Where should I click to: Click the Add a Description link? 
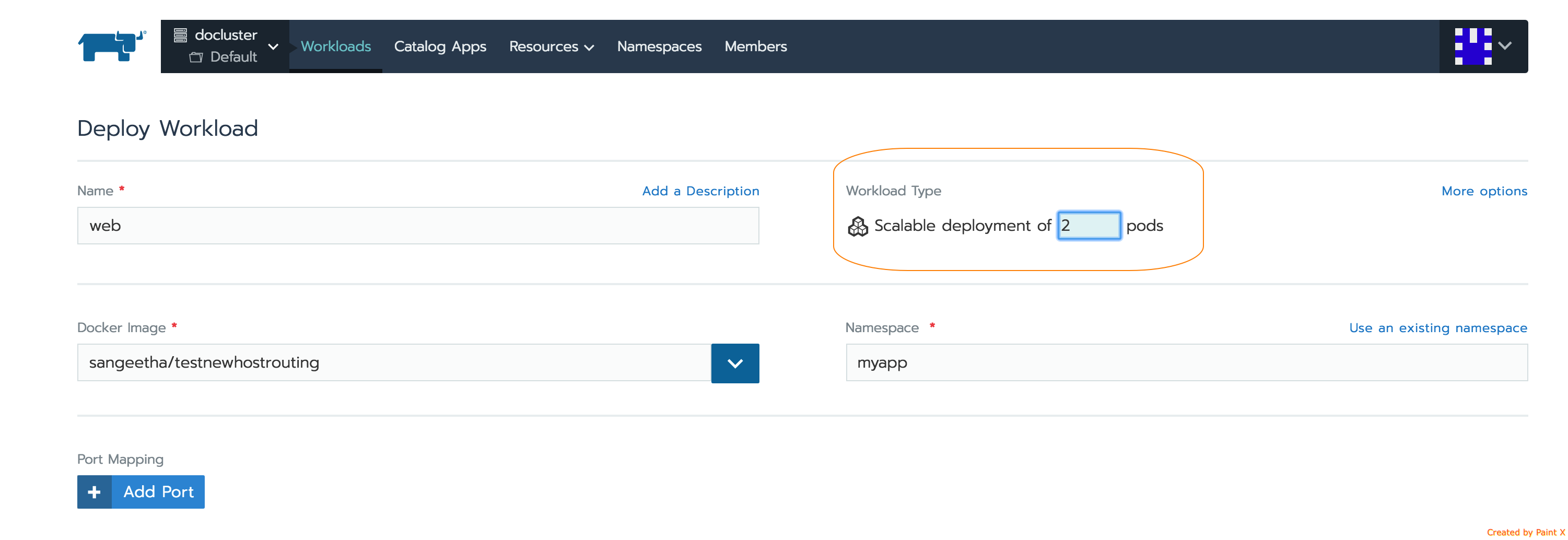[700, 191]
